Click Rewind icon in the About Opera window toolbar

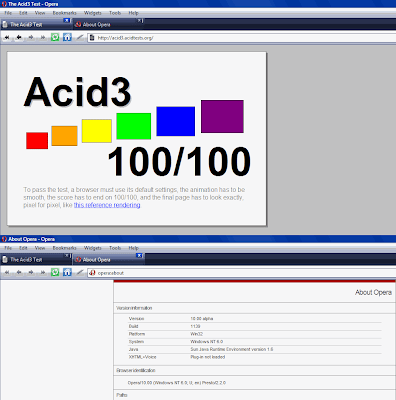[x=7, y=273]
